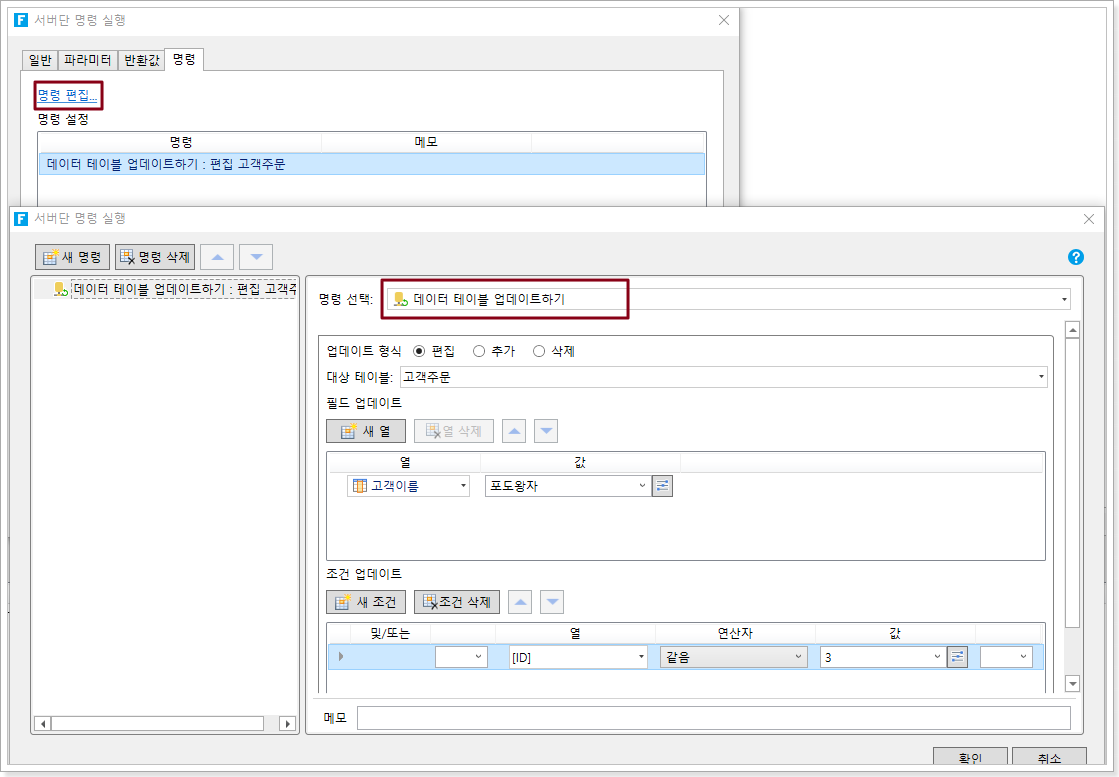Move the command up with the top arrow
The height and width of the screenshot is (777, 1119).
pos(217,257)
